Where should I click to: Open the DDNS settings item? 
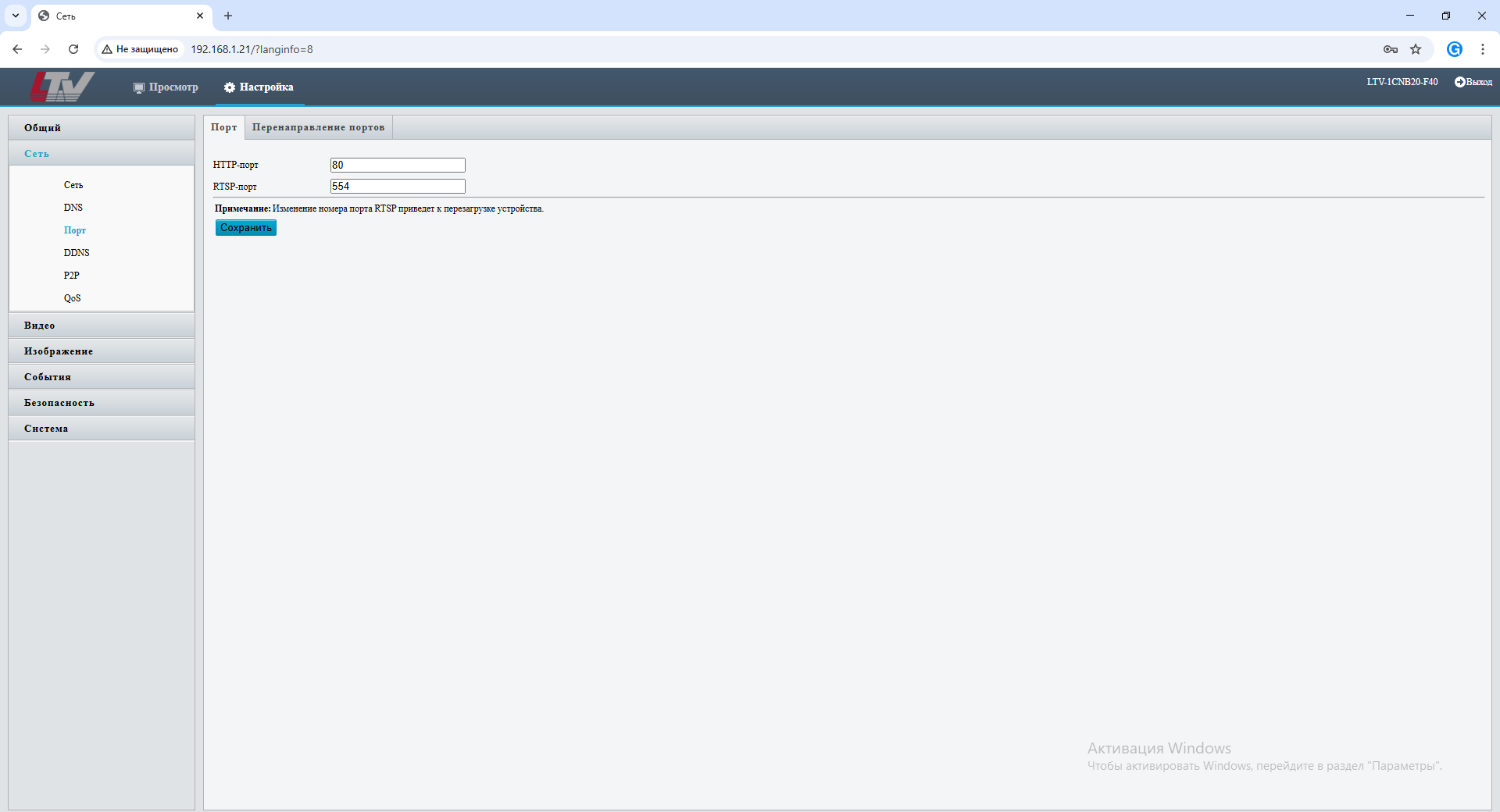tap(77, 253)
